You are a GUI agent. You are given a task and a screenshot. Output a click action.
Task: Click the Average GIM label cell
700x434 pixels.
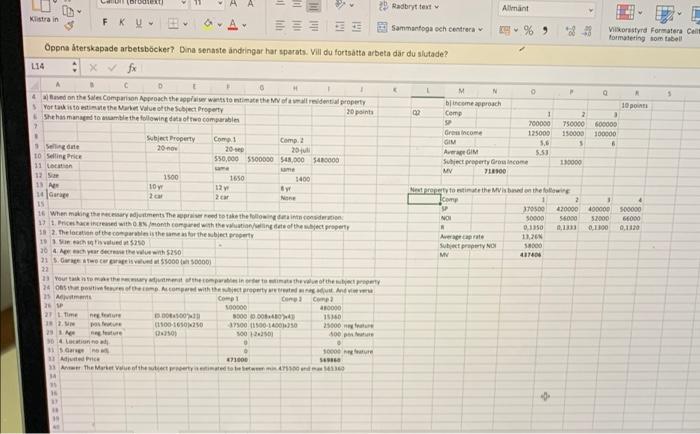[461, 152]
